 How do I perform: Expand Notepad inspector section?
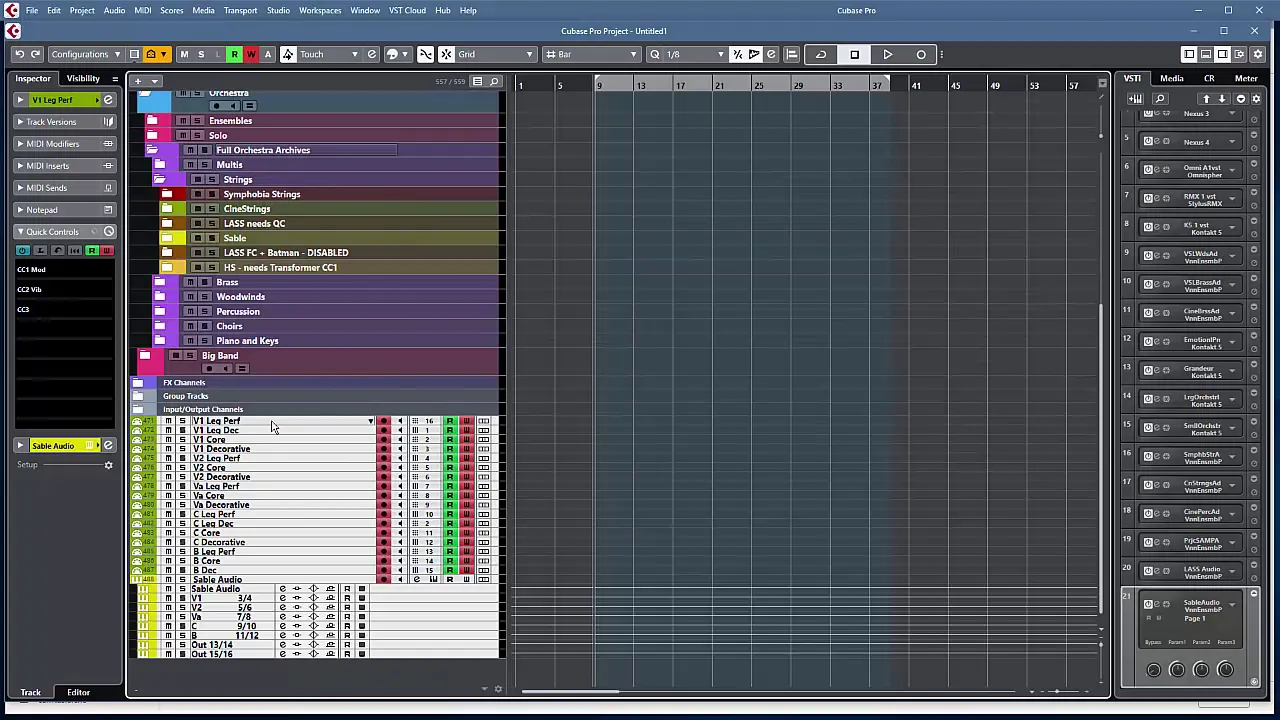64,210
